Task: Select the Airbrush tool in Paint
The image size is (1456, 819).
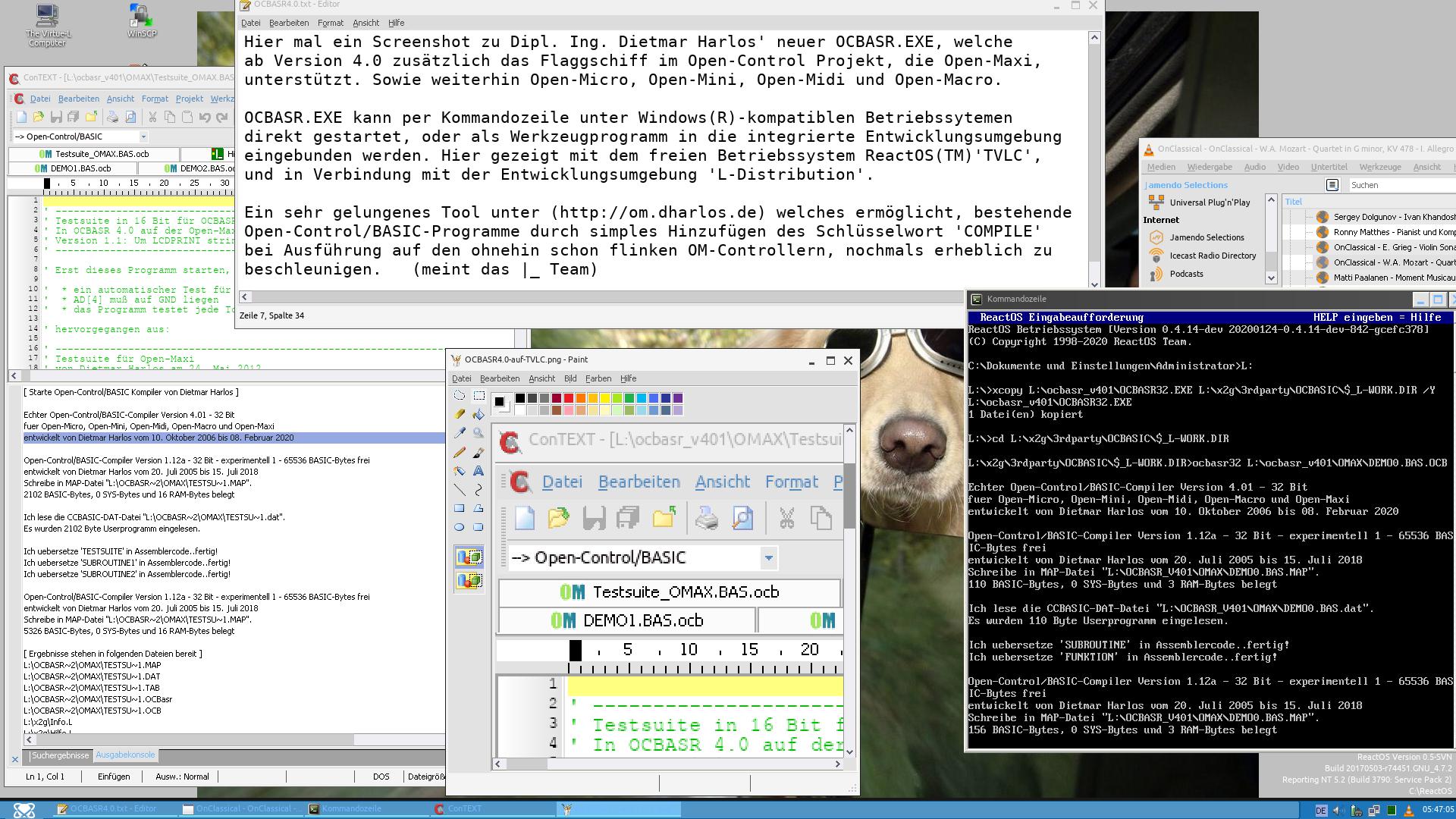Action: click(x=460, y=471)
